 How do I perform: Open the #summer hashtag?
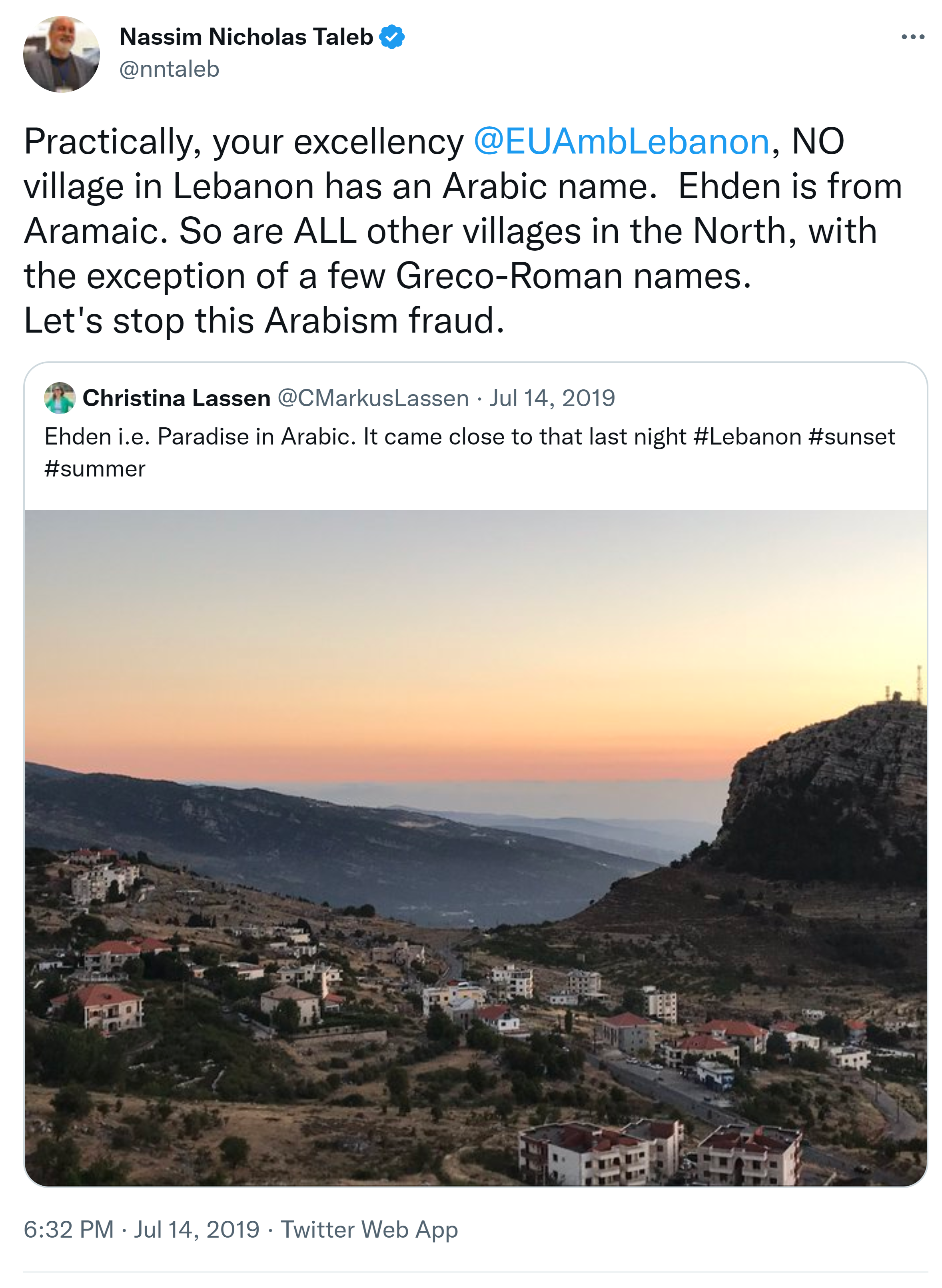pos(95,469)
